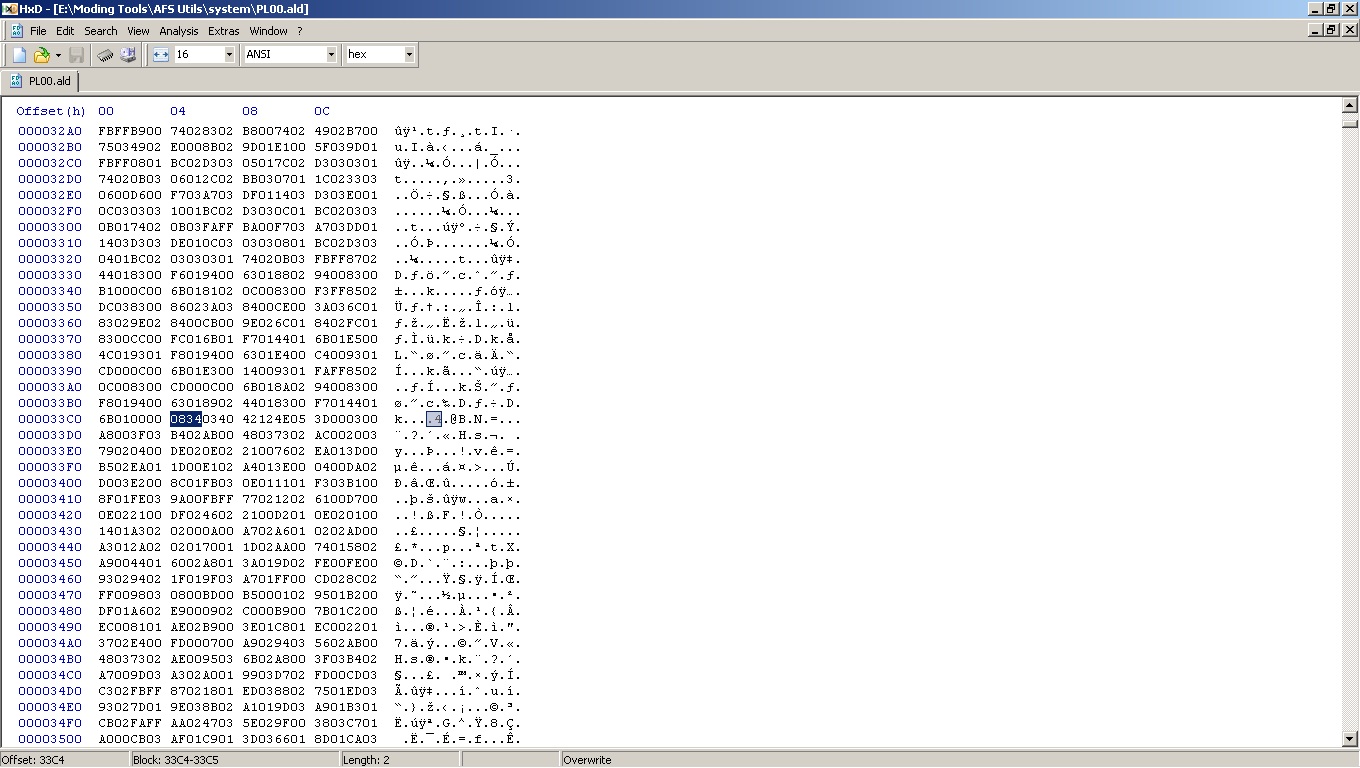This screenshot has height=768, width=1360.
Task: Open the Search menu
Action: point(101,31)
